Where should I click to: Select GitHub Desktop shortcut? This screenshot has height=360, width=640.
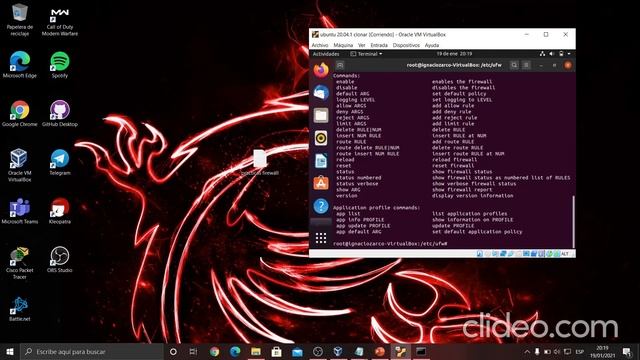60,113
